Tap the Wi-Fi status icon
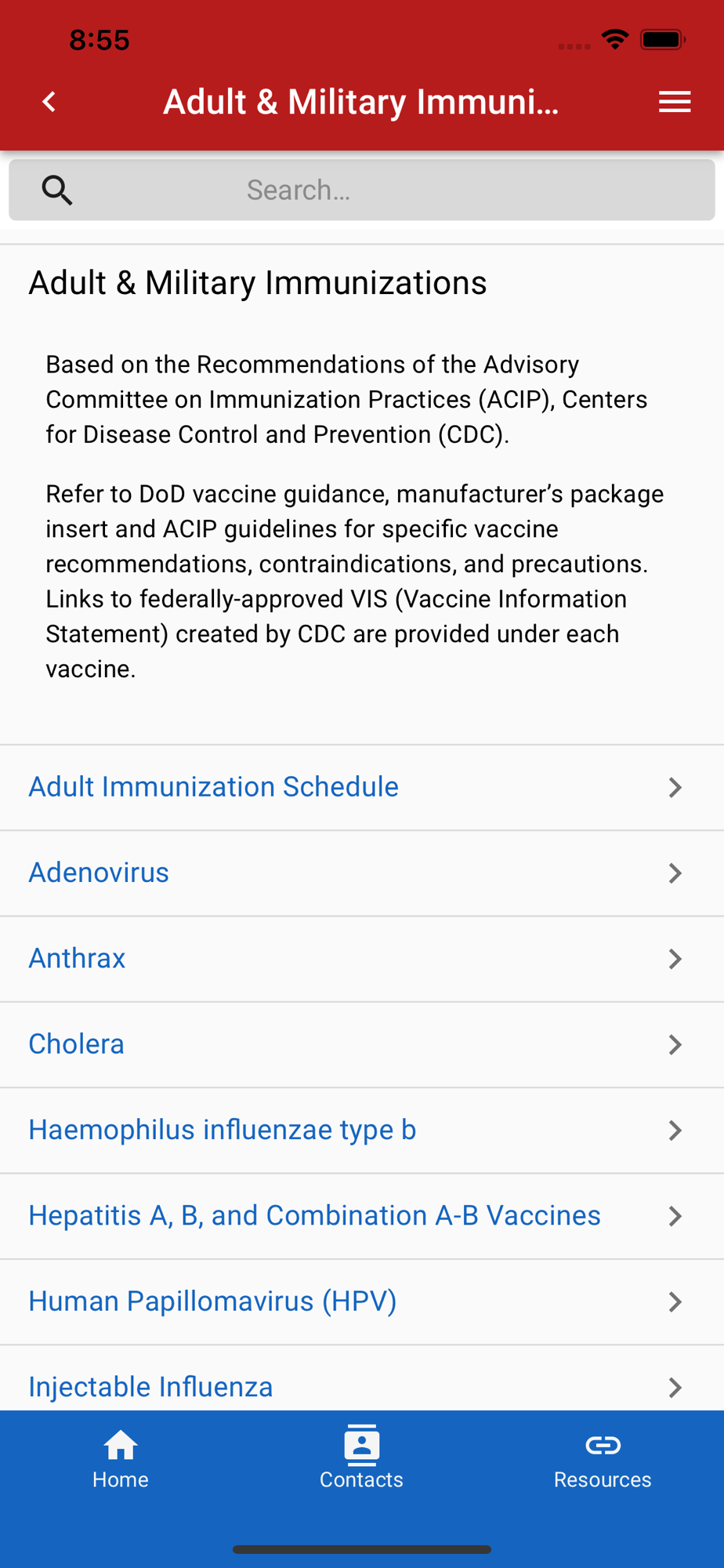724x1568 pixels. (x=615, y=39)
